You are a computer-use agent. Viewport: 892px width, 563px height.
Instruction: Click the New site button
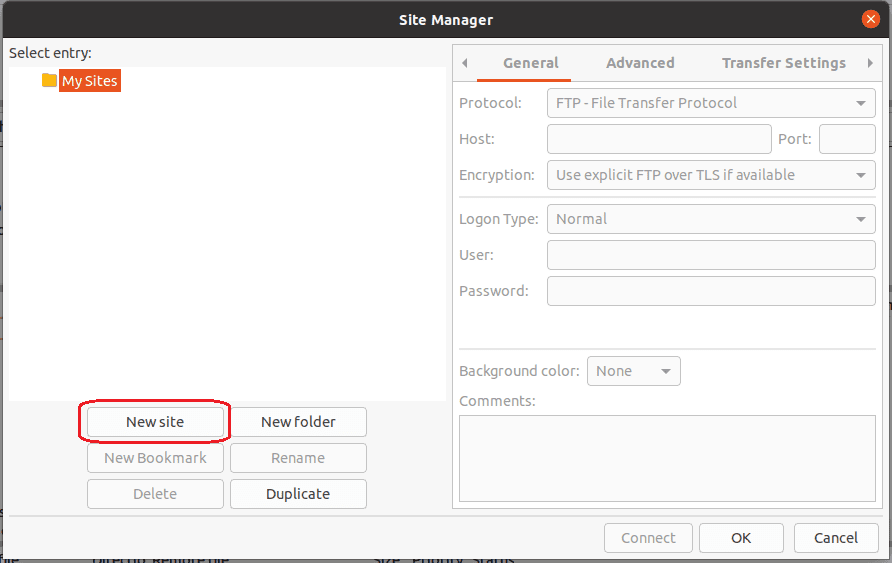coord(155,422)
